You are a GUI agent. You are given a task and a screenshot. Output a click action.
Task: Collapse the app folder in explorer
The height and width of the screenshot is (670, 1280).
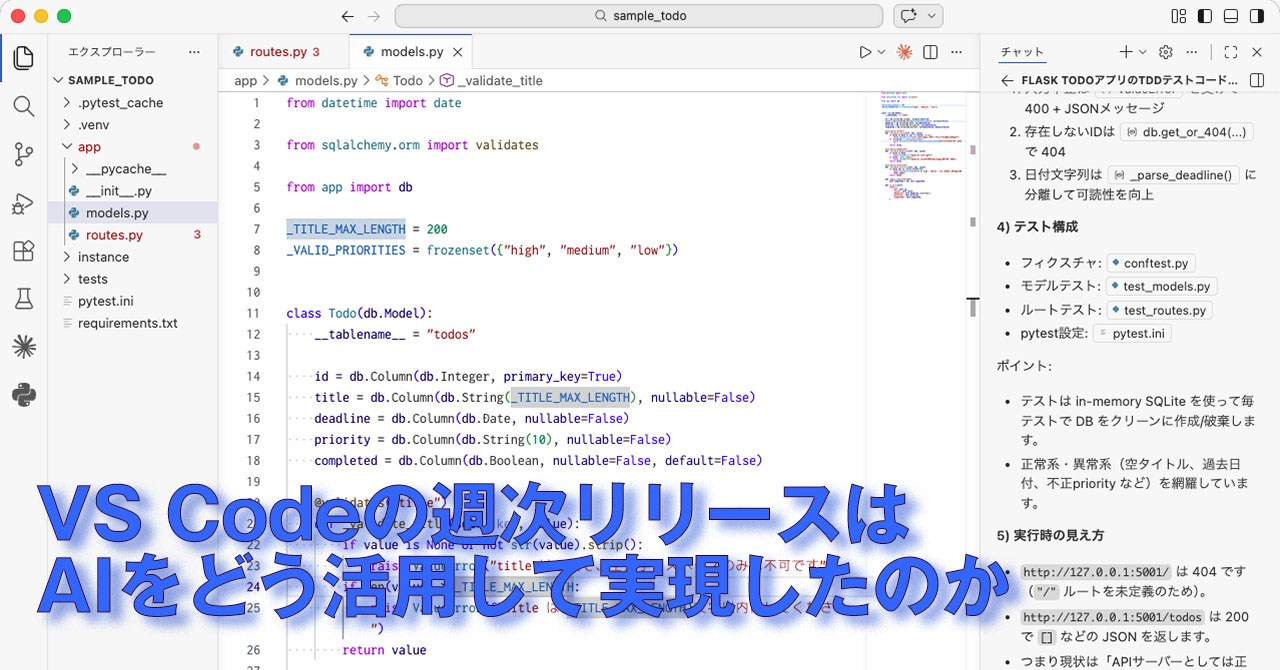tap(88, 147)
